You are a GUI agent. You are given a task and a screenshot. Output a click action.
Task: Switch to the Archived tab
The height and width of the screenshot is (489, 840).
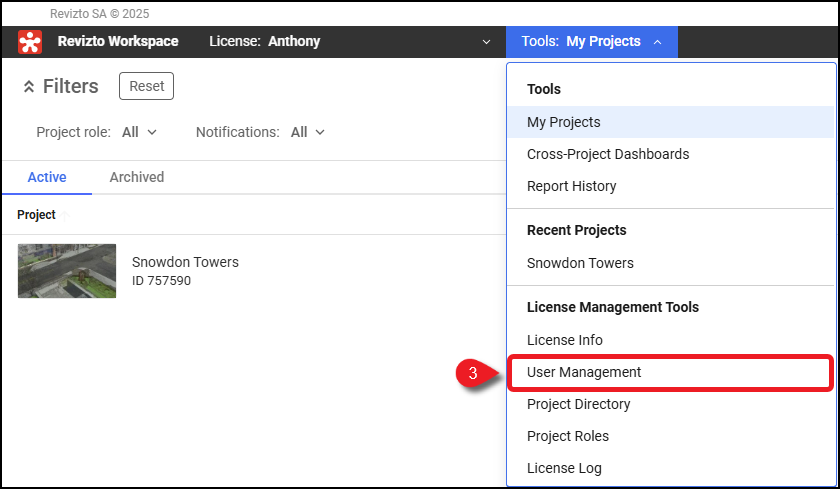136,177
